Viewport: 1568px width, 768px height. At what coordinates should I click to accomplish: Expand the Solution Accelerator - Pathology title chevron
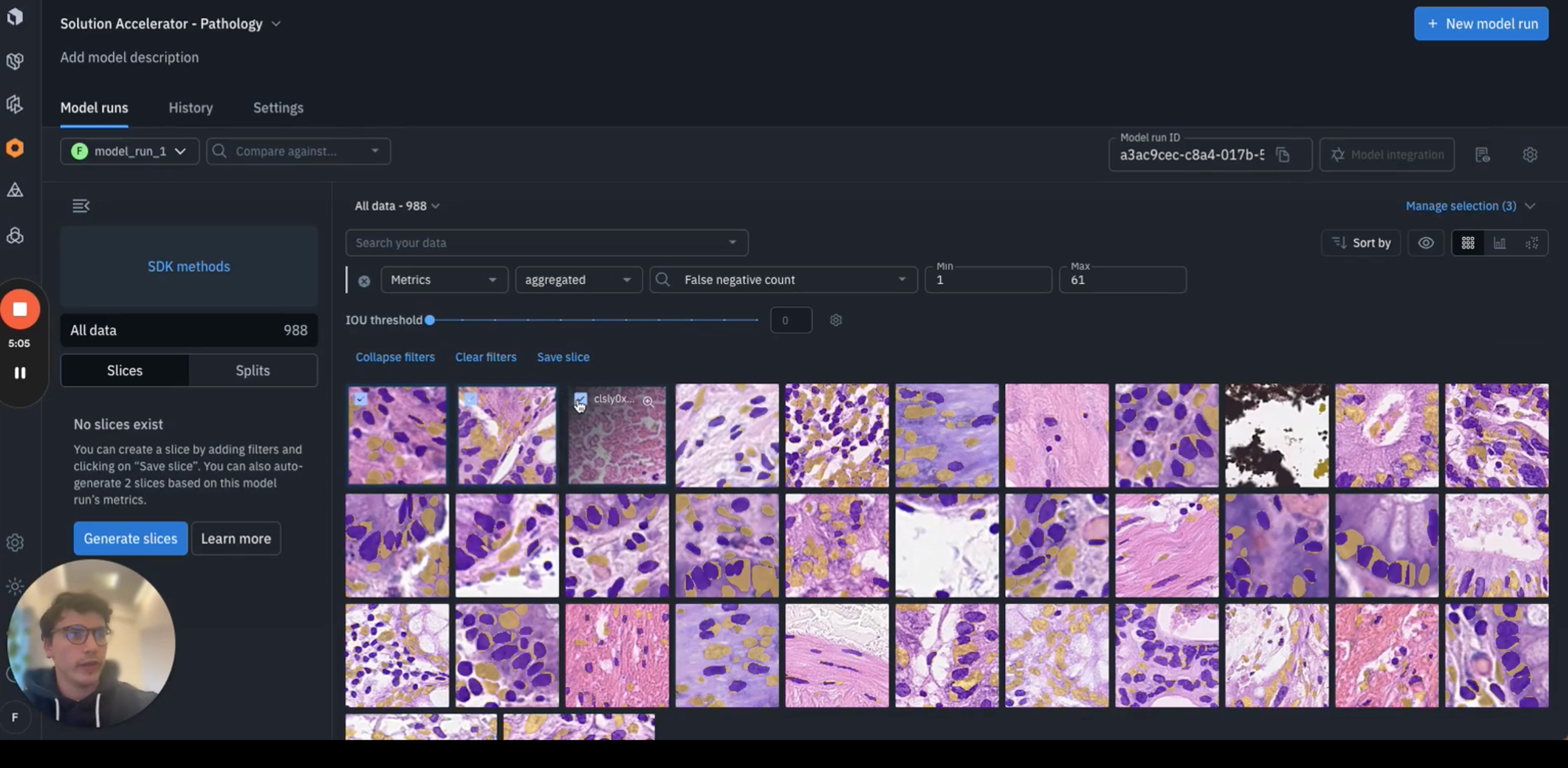pos(276,24)
